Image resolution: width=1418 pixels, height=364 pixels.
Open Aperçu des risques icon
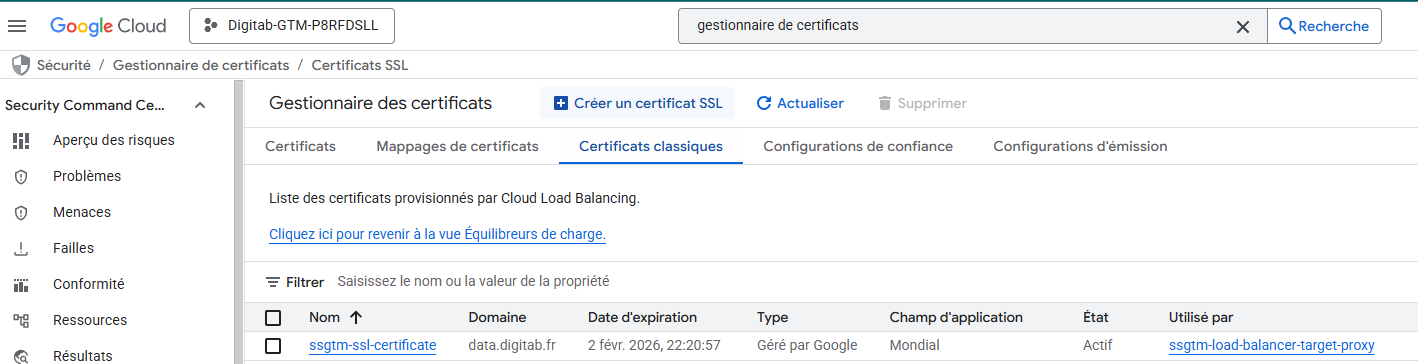(x=20, y=140)
